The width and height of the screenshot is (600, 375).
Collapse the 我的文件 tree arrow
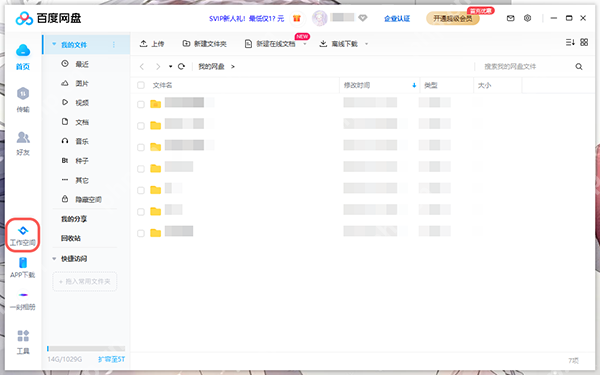point(54,44)
